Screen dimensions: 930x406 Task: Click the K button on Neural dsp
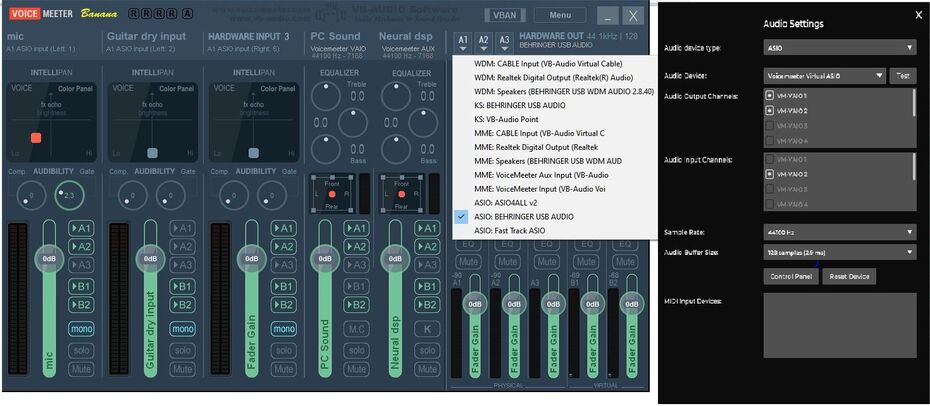pos(427,328)
